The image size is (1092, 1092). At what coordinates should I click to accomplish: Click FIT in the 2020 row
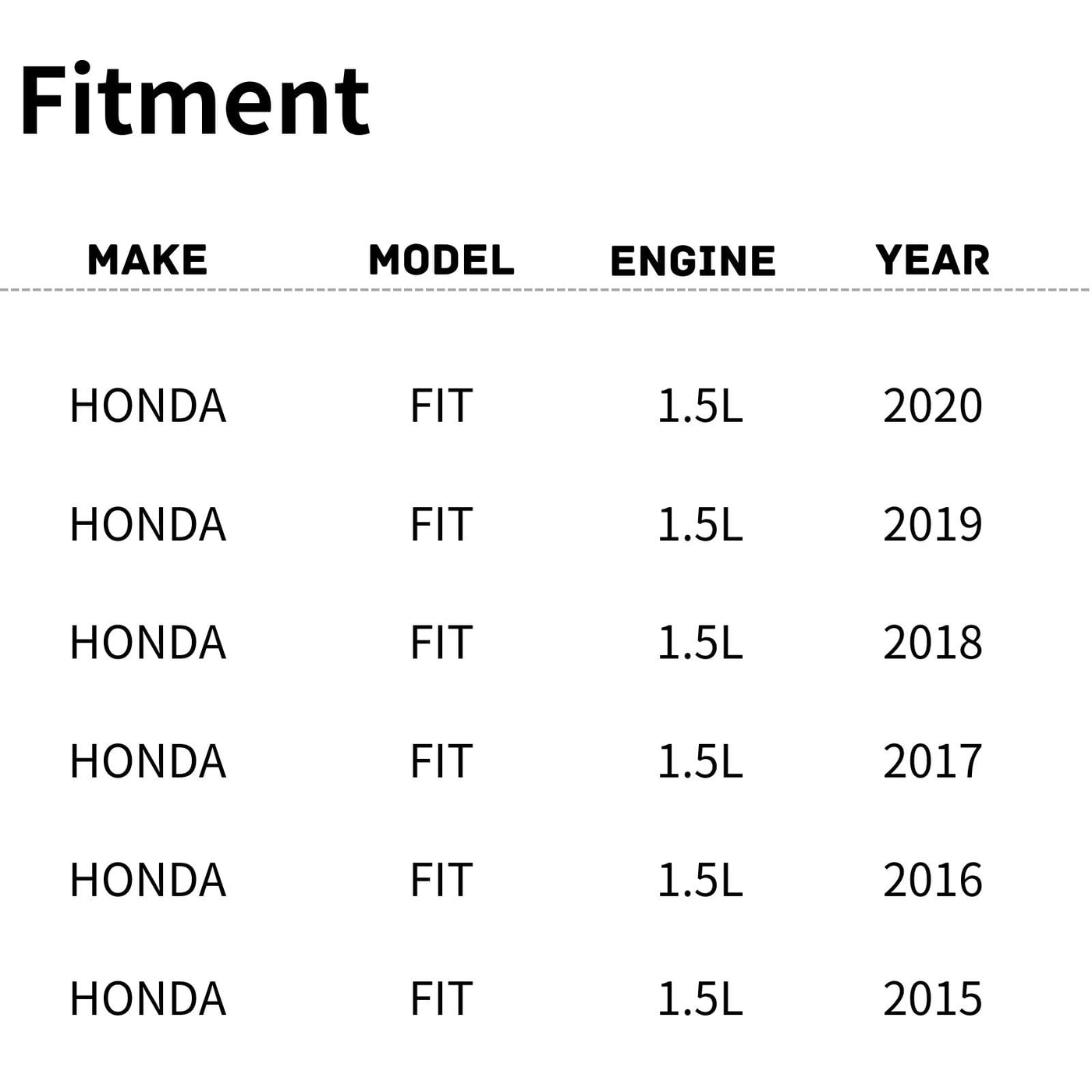pyautogui.click(x=441, y=406)
